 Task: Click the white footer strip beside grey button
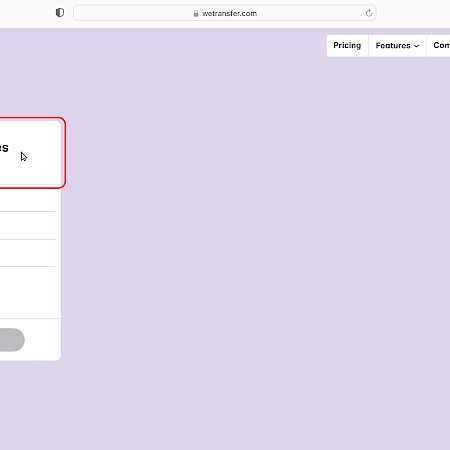tap(43, 340)
